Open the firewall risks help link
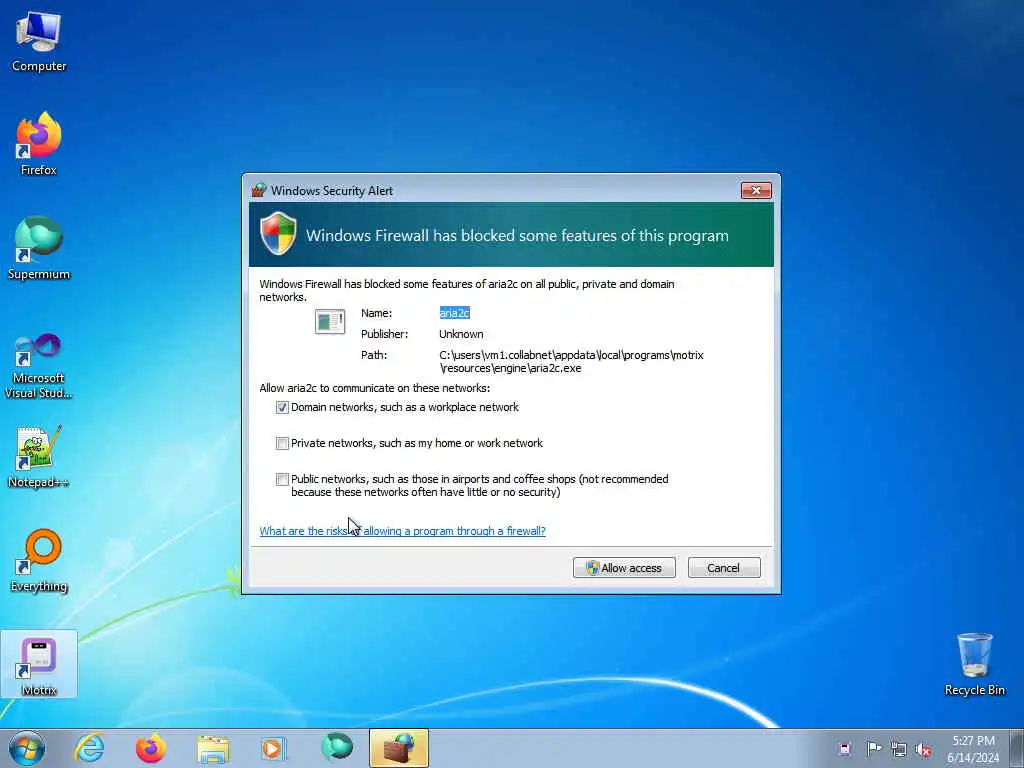The image size is (1024, 768). click(x=402, y=531)
